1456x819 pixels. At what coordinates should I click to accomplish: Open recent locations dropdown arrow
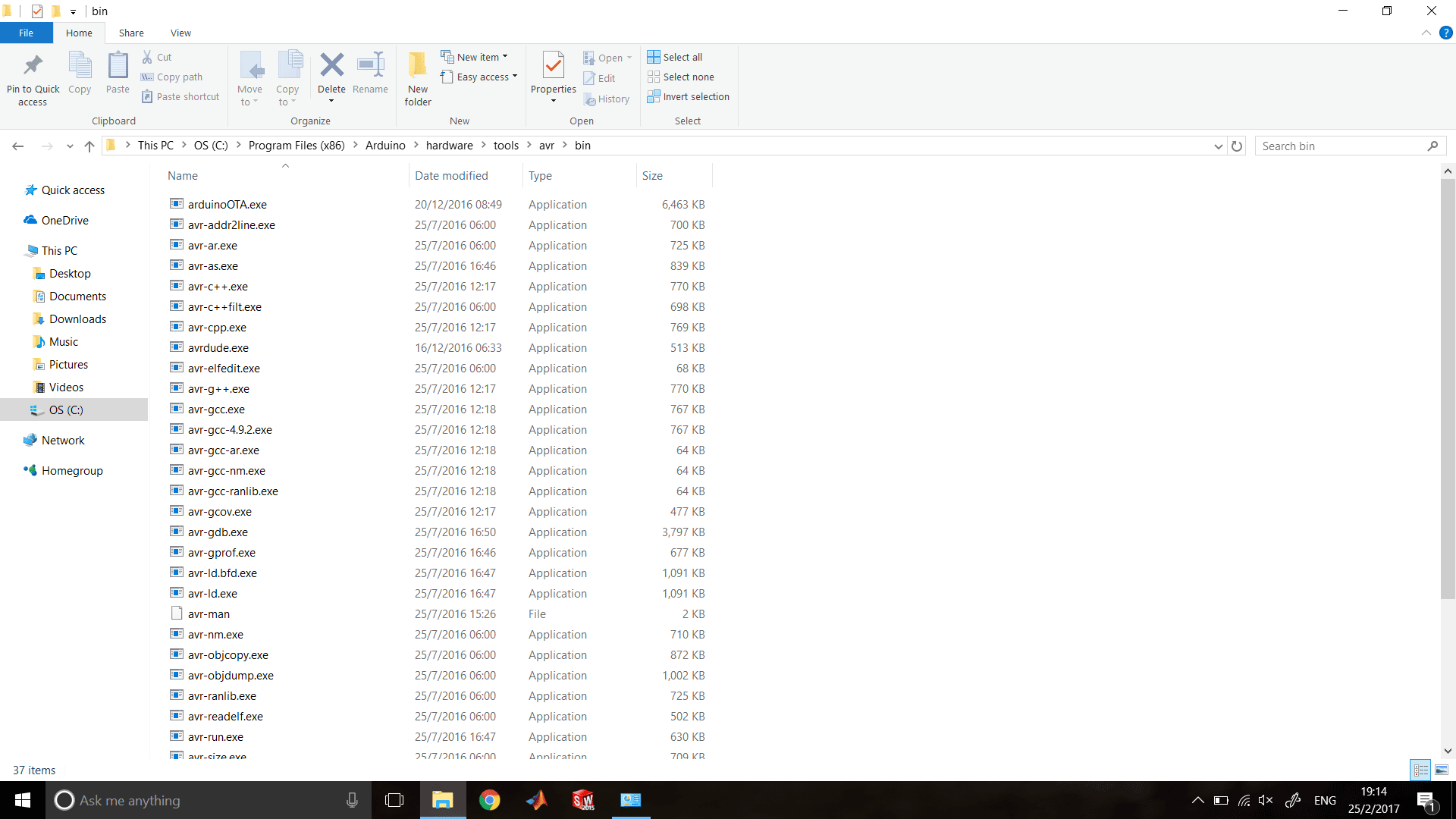pos(70,146)
